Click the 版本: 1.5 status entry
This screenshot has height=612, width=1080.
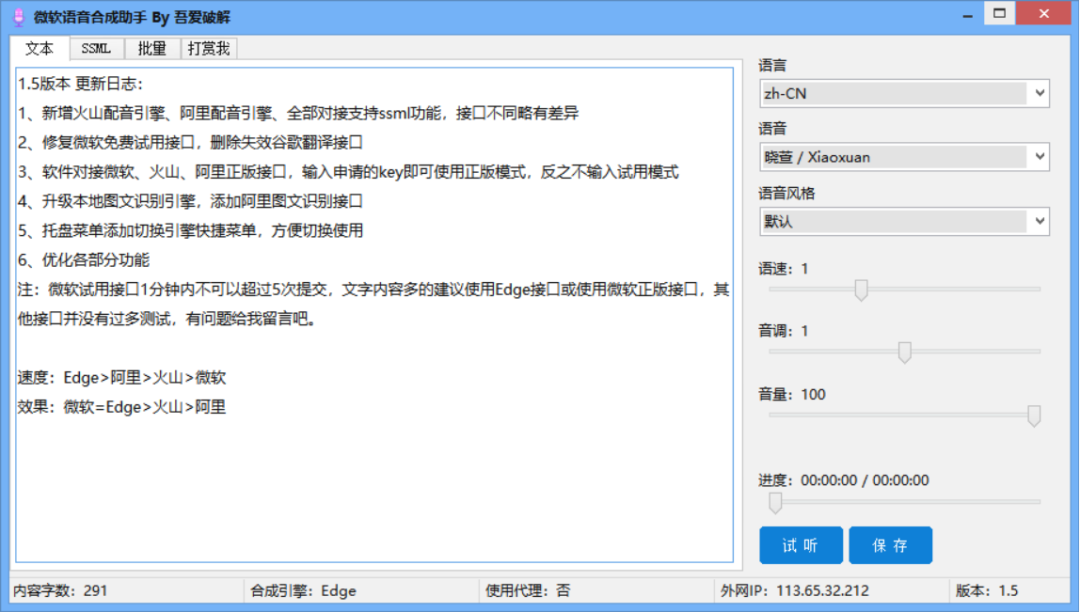[x=987, y=591]
